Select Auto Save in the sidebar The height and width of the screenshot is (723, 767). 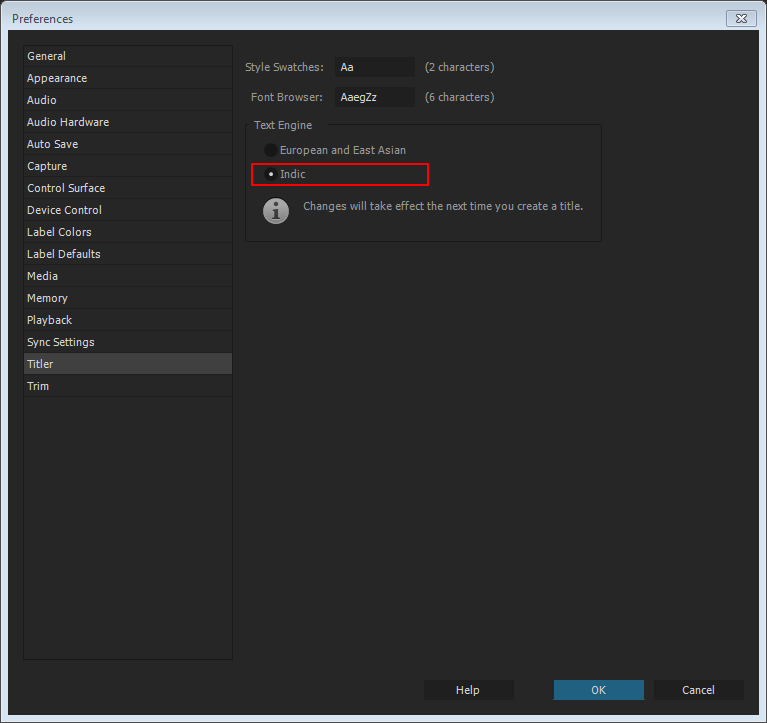52,144
